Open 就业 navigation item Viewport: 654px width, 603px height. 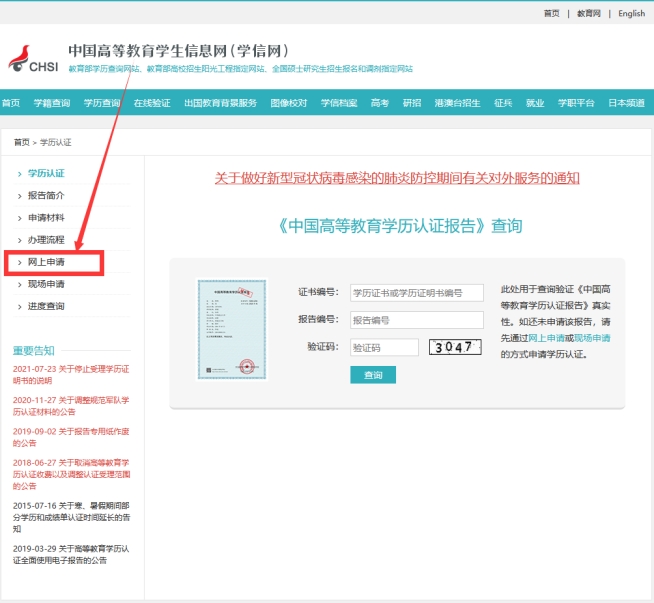(x=535, y=103)
